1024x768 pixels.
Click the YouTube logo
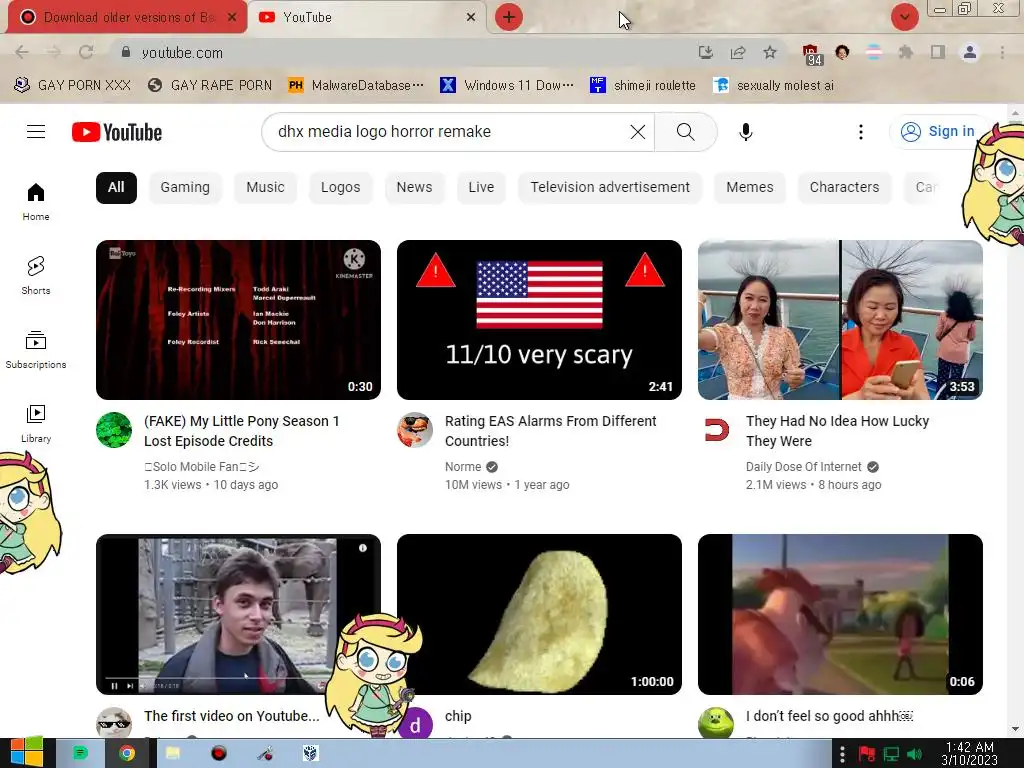117,132
